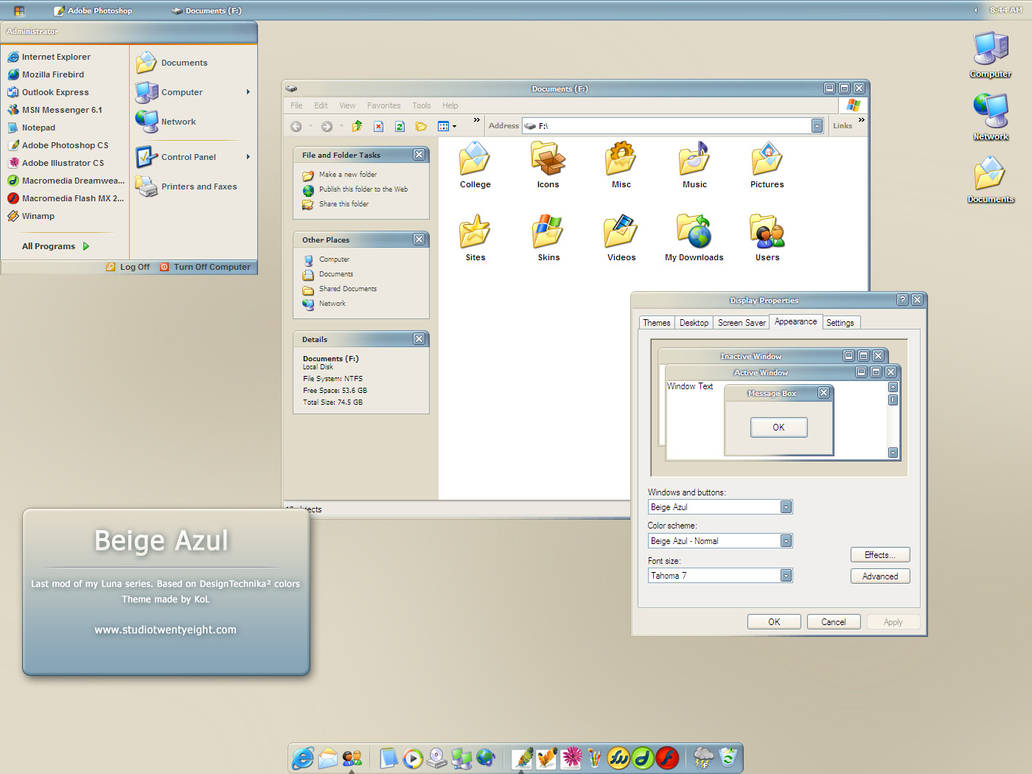Open the Windows and buttons combo box
Viewport: 1032px width, 774px height.
point(720,507)
